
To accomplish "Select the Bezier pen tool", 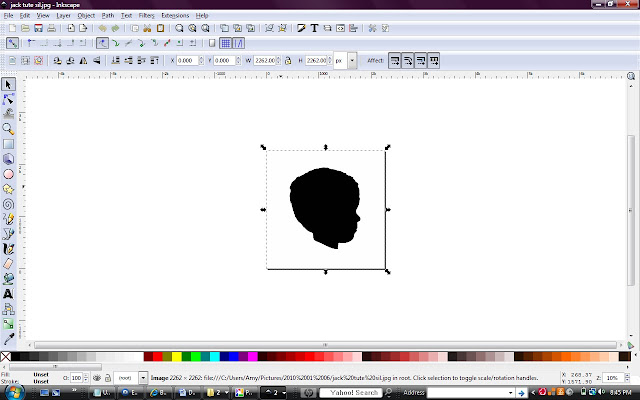I will tap(8, 234).
